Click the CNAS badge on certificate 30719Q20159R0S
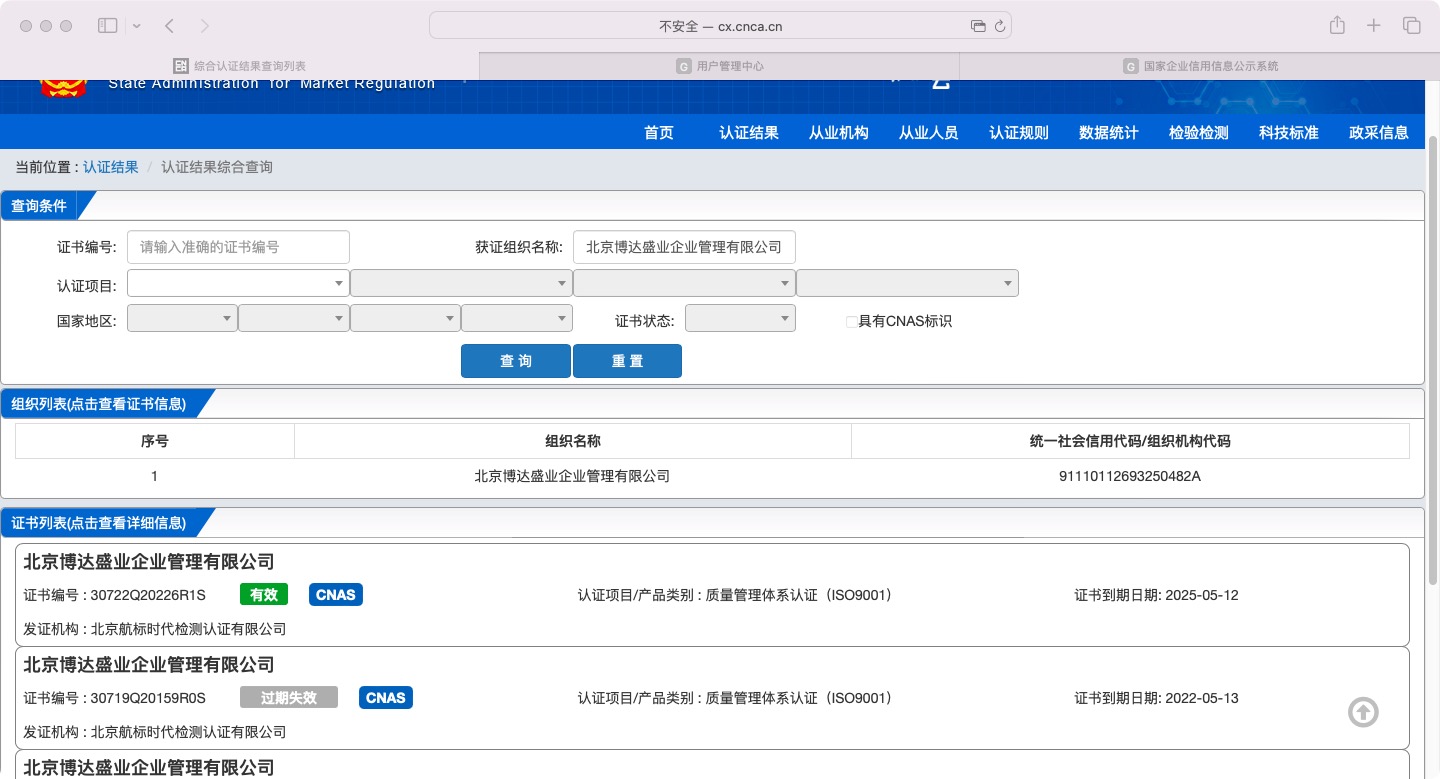Screen dimensions: 1440x779 386,698
